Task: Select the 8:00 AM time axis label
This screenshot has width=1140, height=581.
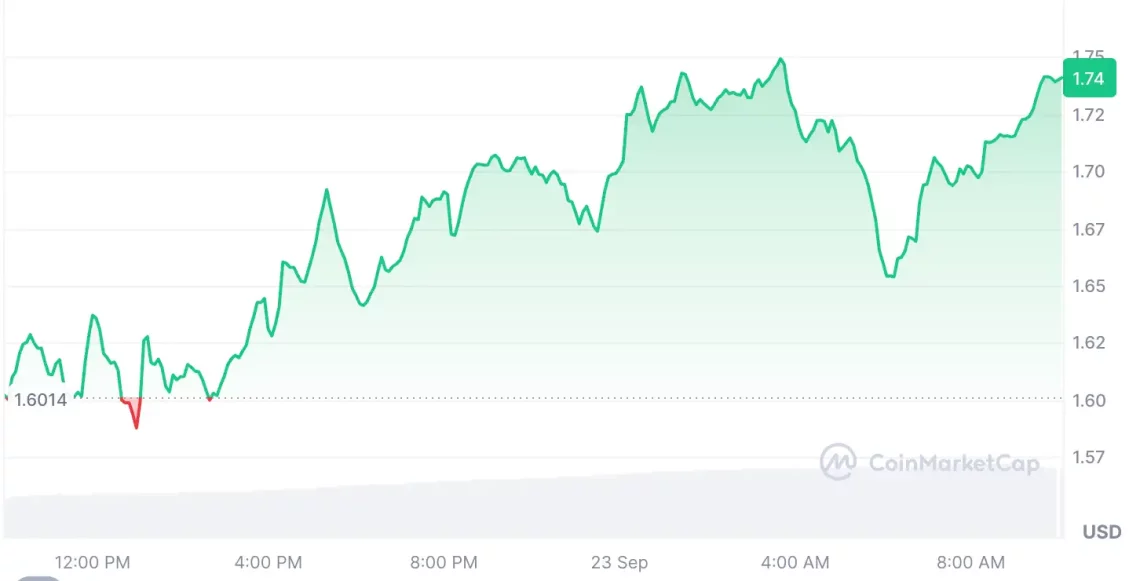Action: point(971,563)
